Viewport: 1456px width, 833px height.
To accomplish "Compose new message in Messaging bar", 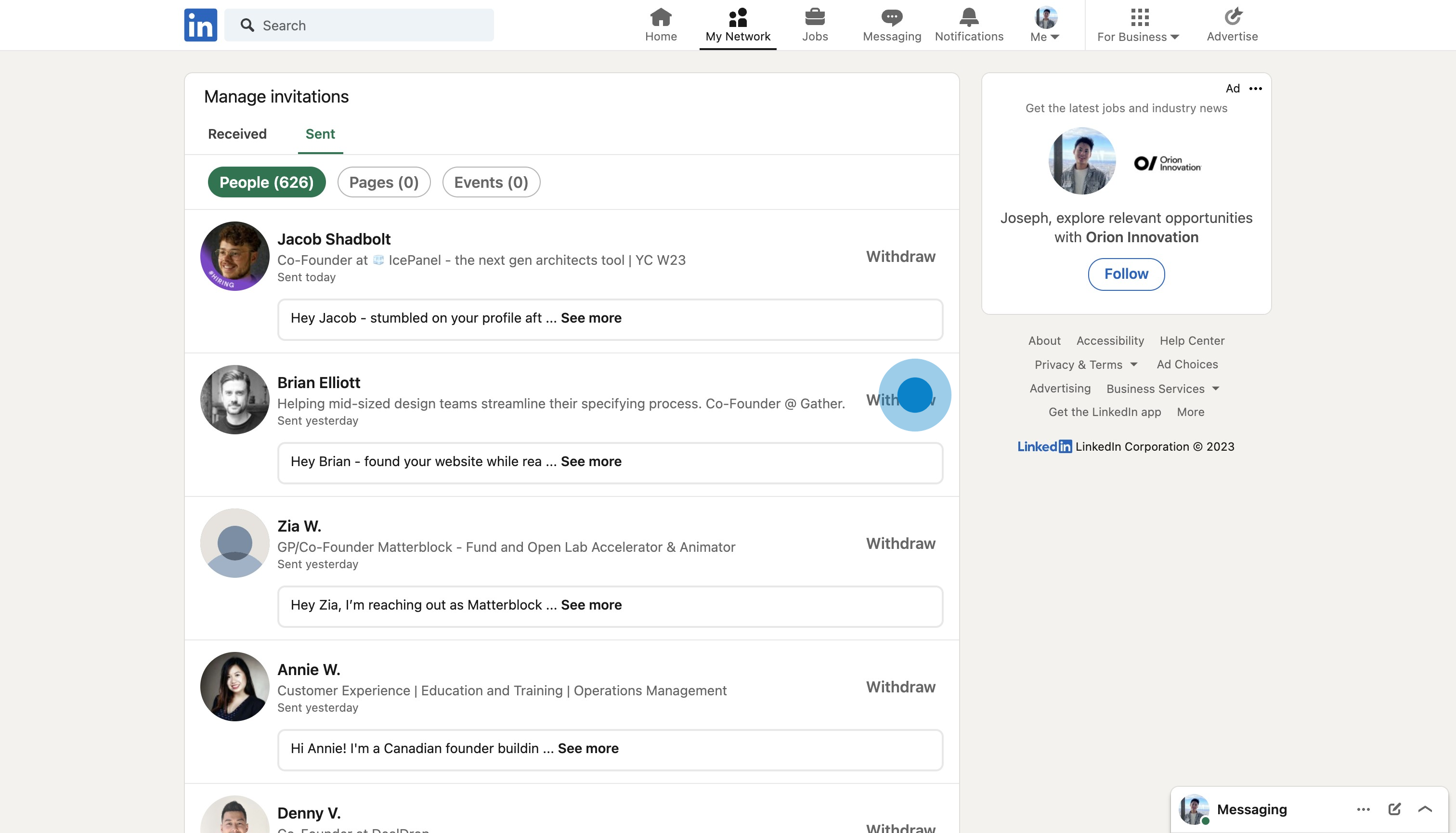I will (x=1394, y=809).
